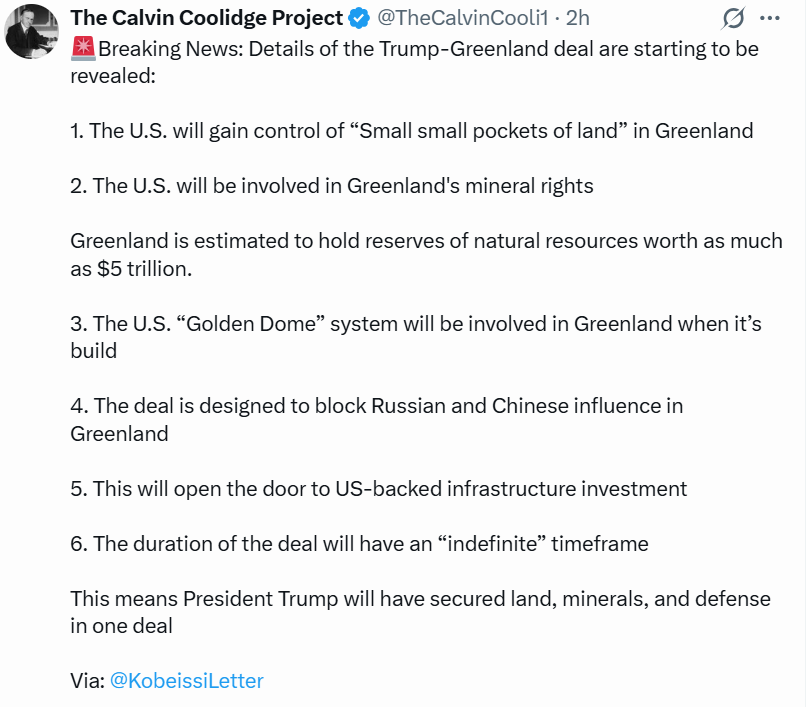
Task: Click point 2 about Greenland's mineral rights
Action: (332, 186)
